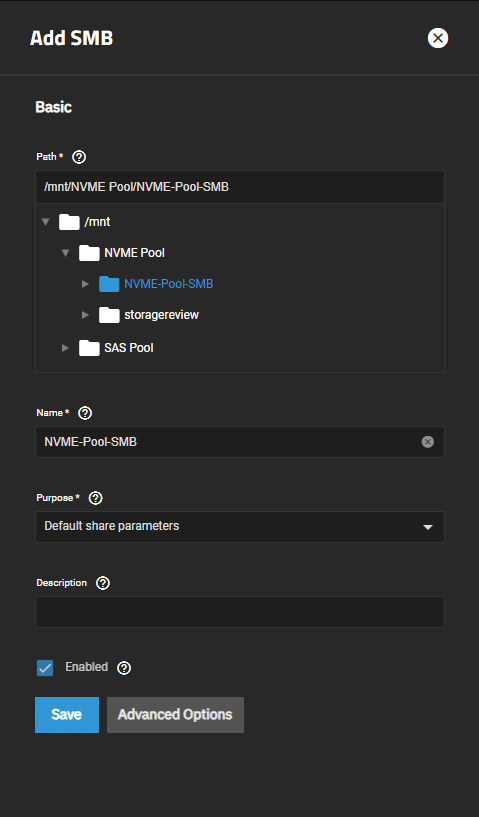
Task: Collapse the NVME Pool tree node
Action: 65,253
